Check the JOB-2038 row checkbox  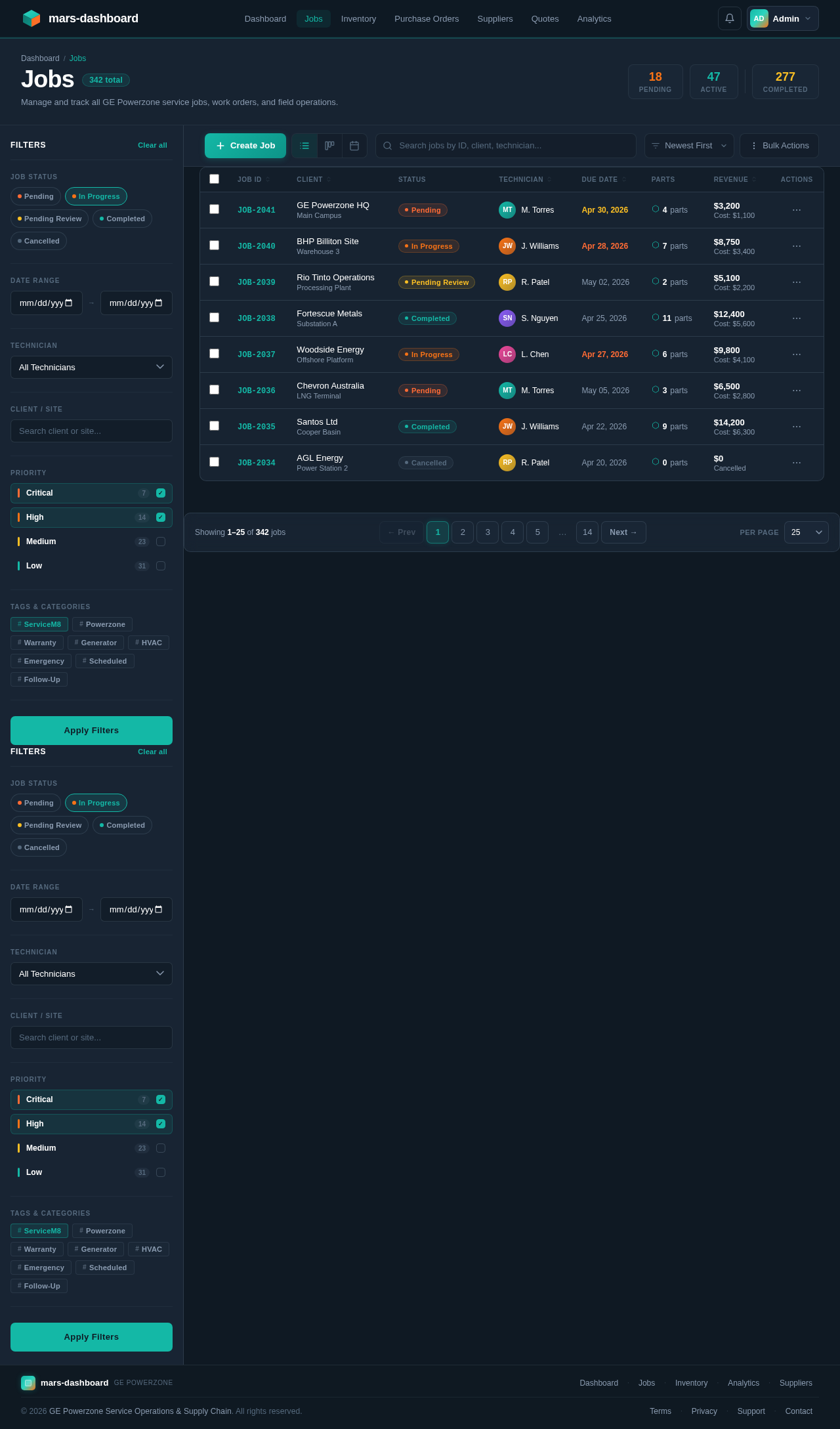[214, 318]
